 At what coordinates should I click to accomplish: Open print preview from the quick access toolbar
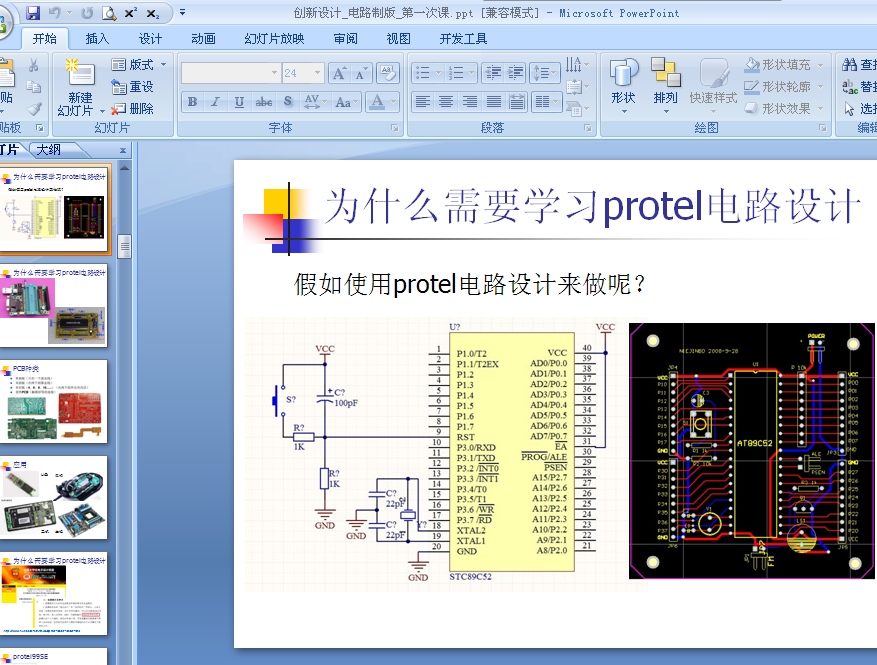point(109,13)
